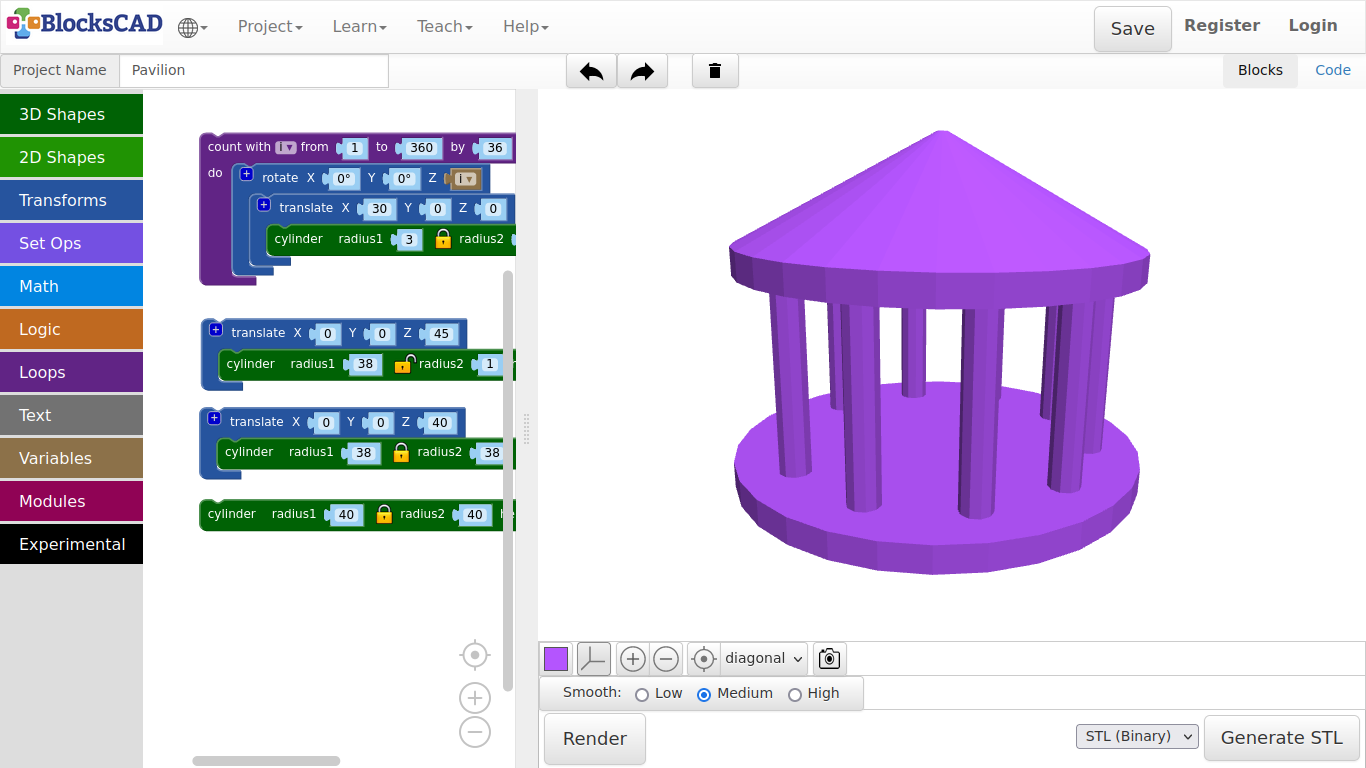Open the Project menu
This screenshot has height=768, width=1366.
269,27
